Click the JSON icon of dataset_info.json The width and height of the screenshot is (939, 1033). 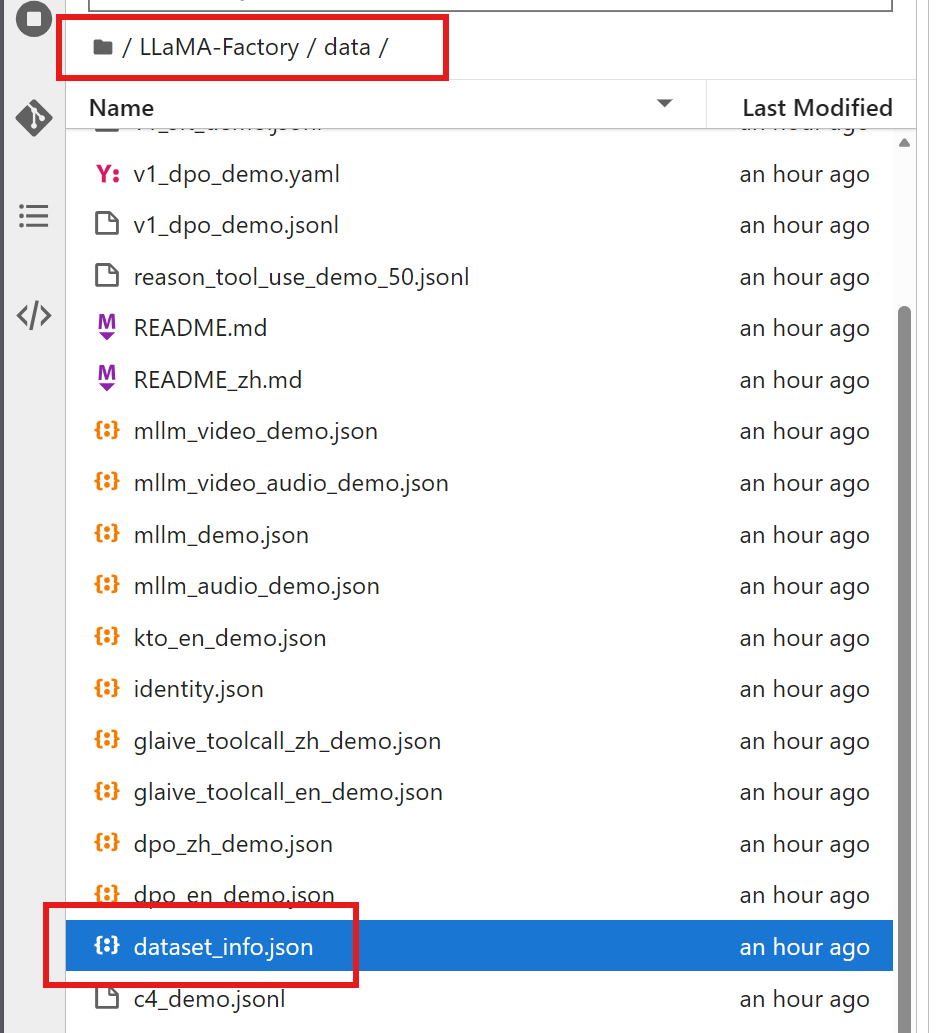point(107,945)
